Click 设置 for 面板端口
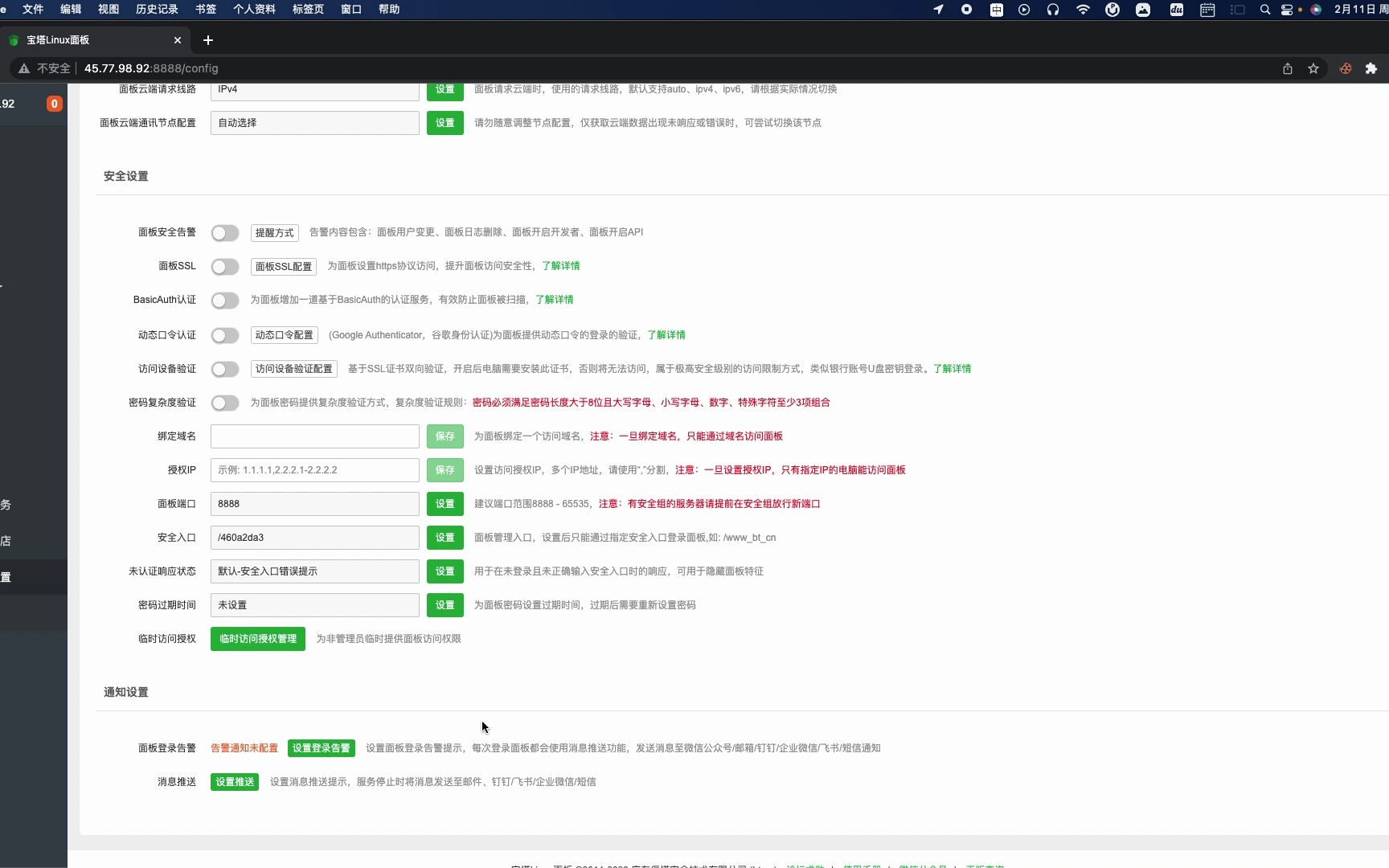The width and height of the screenshot is (1389, 868). [445, 504]
